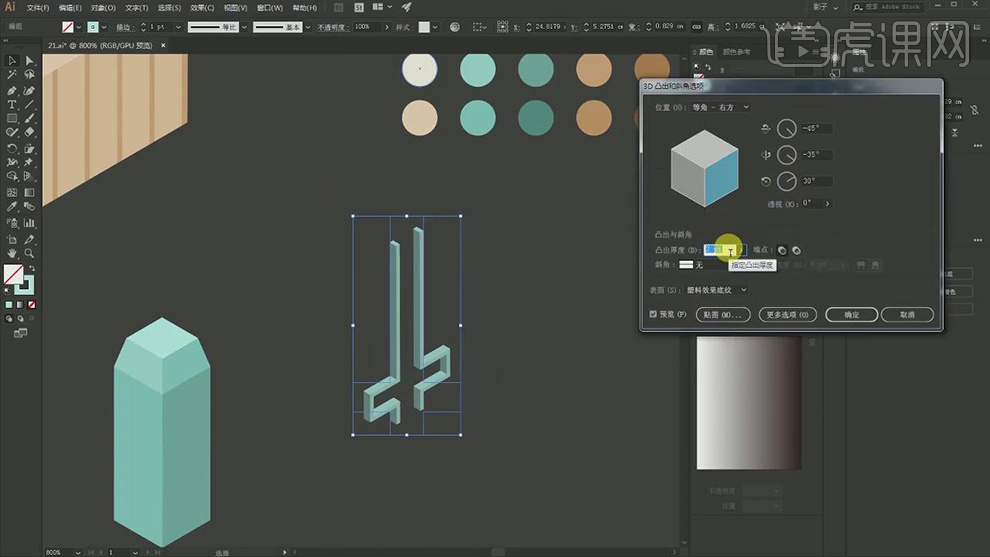Image resolution: width=990 pixels, height=557 pixels.
Task: Click the cap-off hollow end cap icon
Action: [x=796, y=250]
